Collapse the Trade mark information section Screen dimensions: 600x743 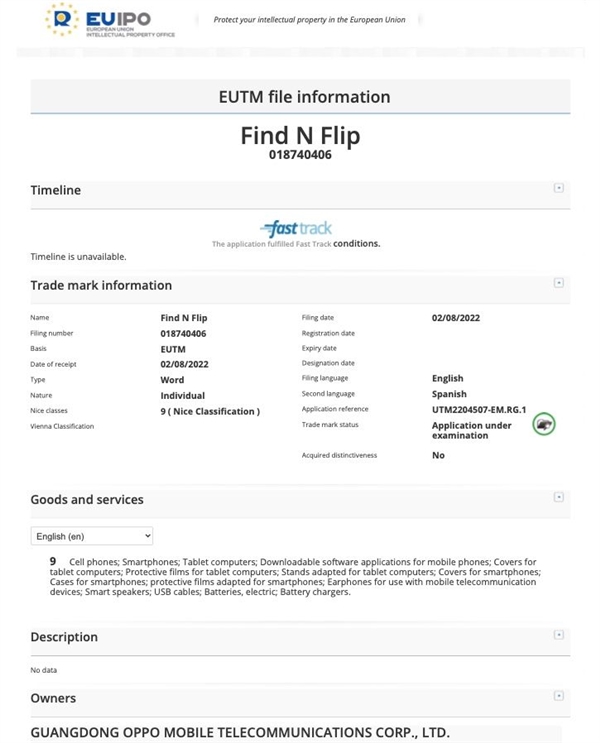coord(558,283)
